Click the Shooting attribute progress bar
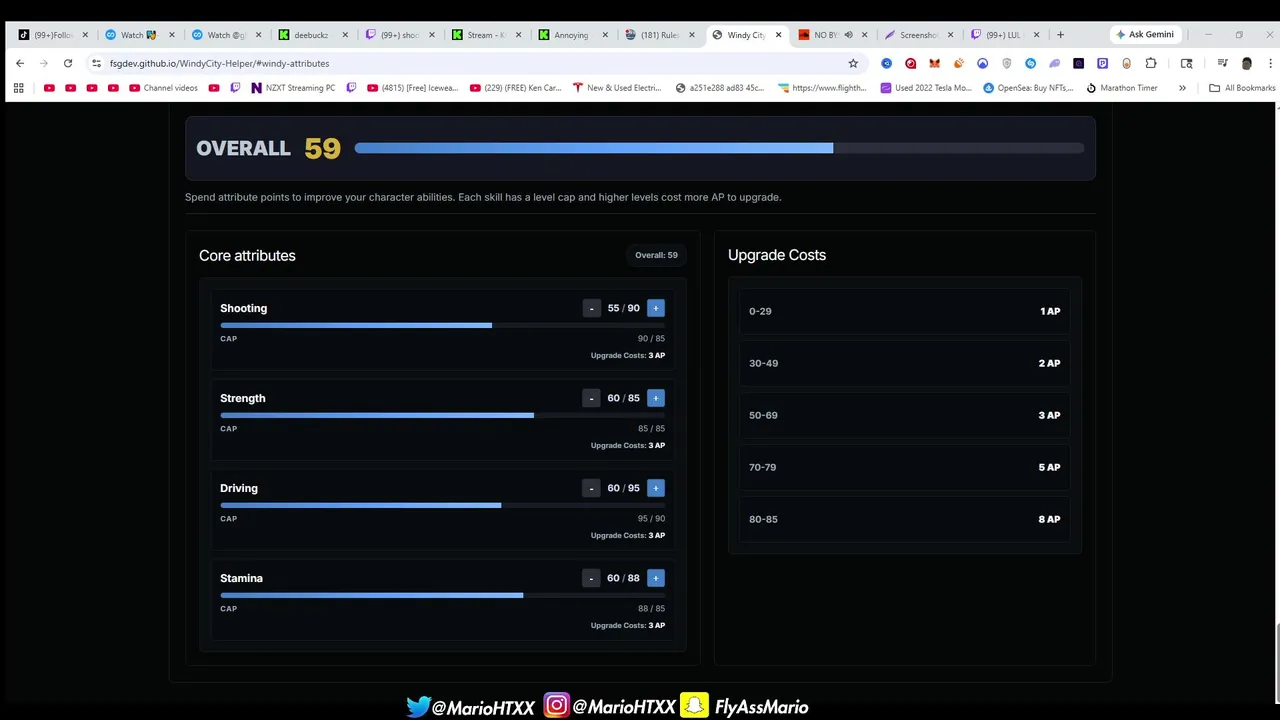Viewport: 1280px width, 720px height. (x=442, y=325)
